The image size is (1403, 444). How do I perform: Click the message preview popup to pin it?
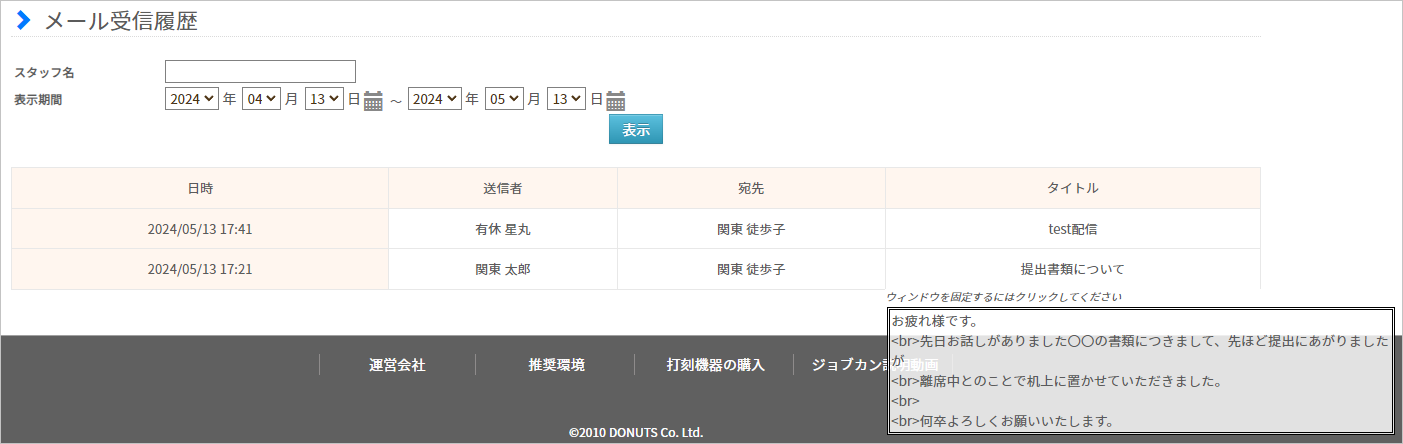pyautogui.click(x=1140, y=371)
